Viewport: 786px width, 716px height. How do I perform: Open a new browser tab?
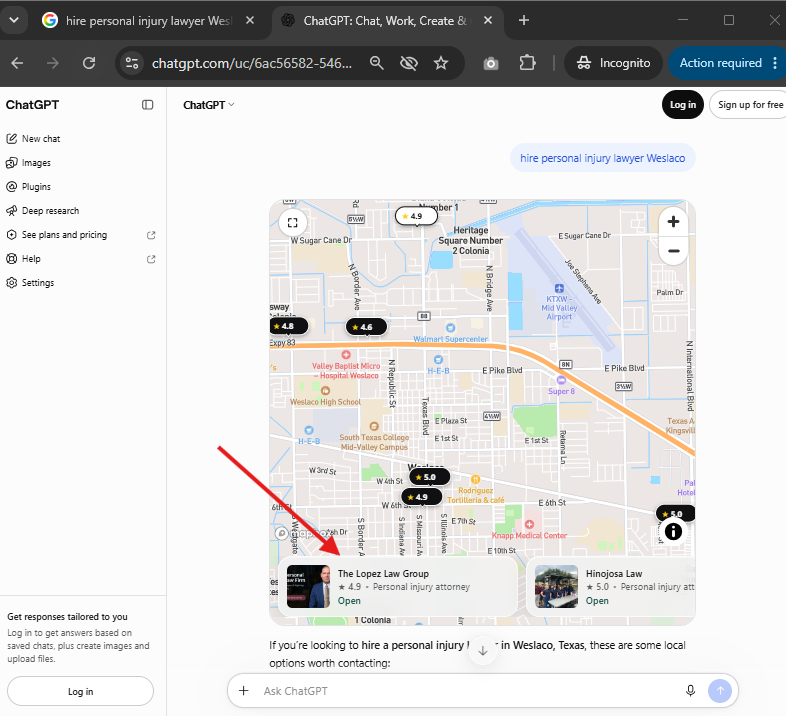523,21
